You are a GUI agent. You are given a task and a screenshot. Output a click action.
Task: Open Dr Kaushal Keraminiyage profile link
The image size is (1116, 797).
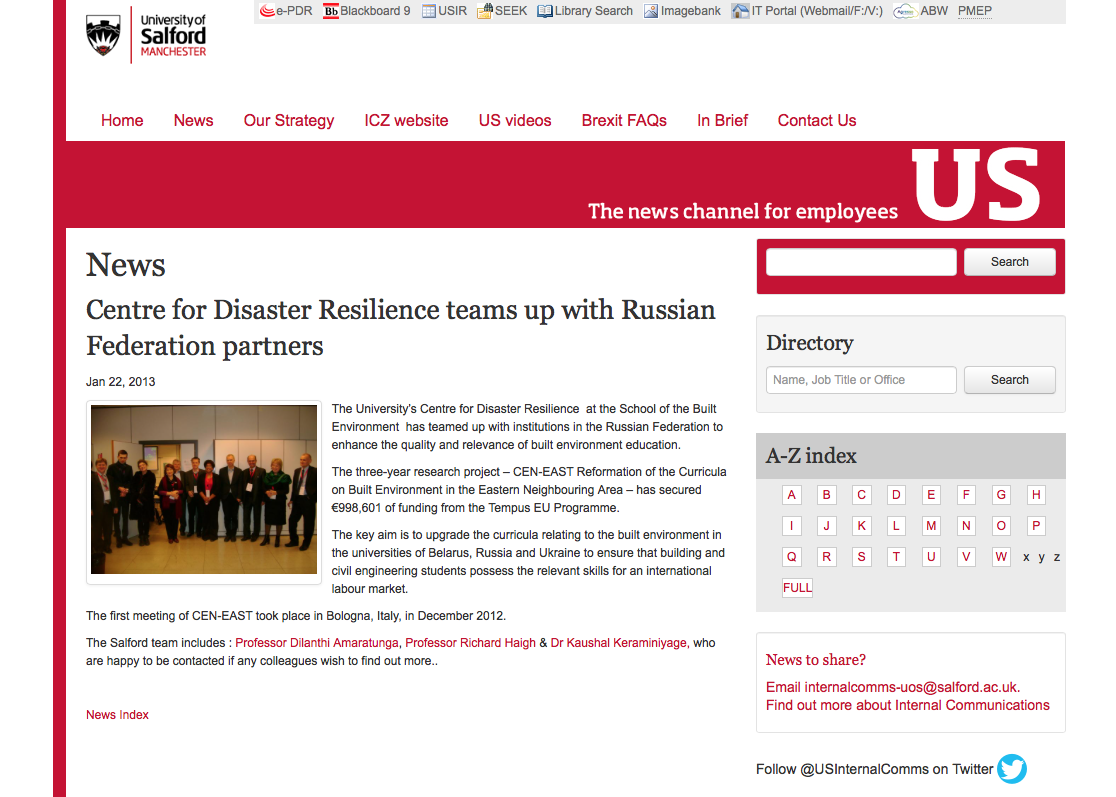pyautogui.click(x=618, y=643)
